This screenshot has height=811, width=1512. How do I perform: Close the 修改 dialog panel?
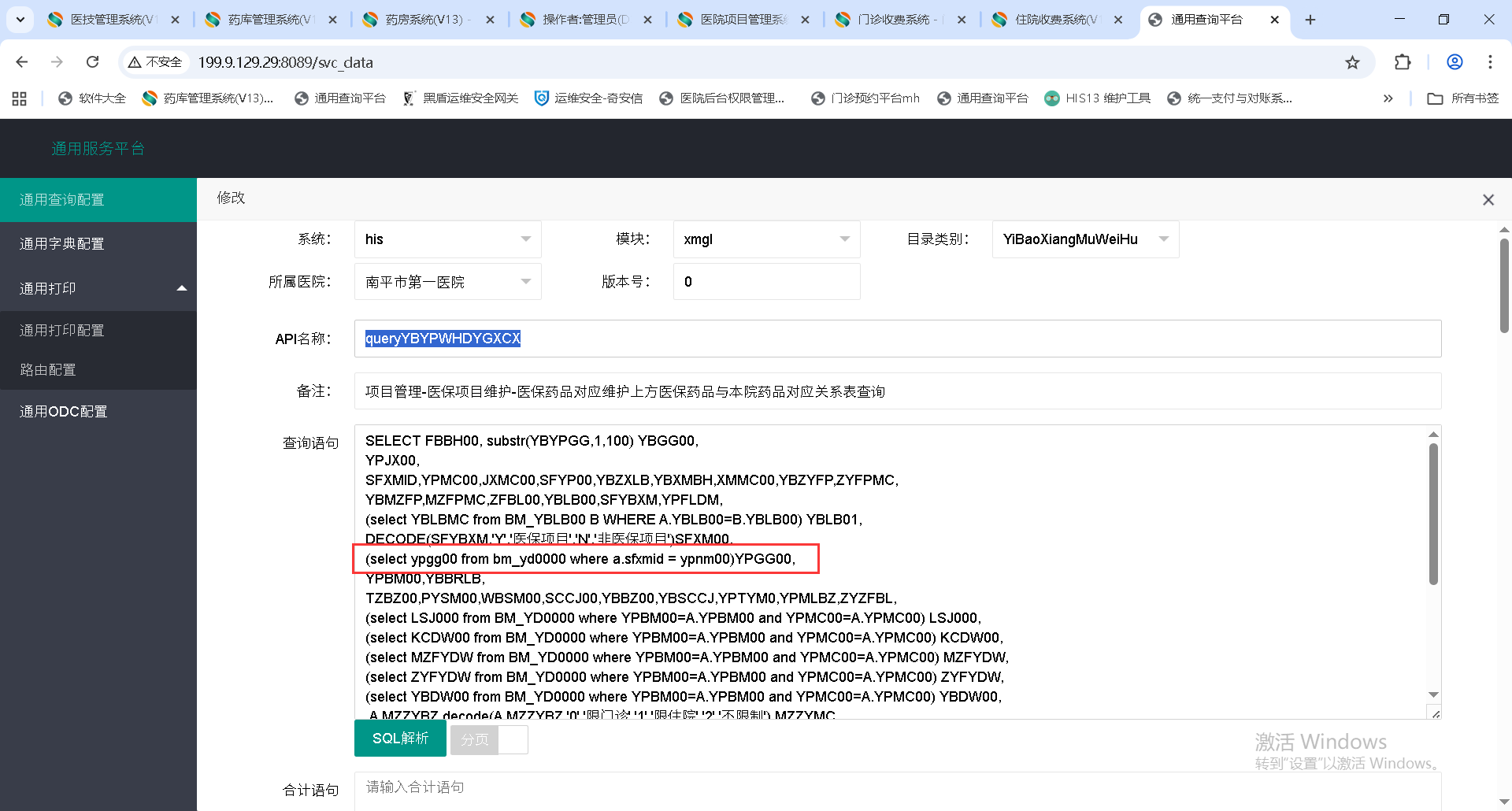[1488, 200]
